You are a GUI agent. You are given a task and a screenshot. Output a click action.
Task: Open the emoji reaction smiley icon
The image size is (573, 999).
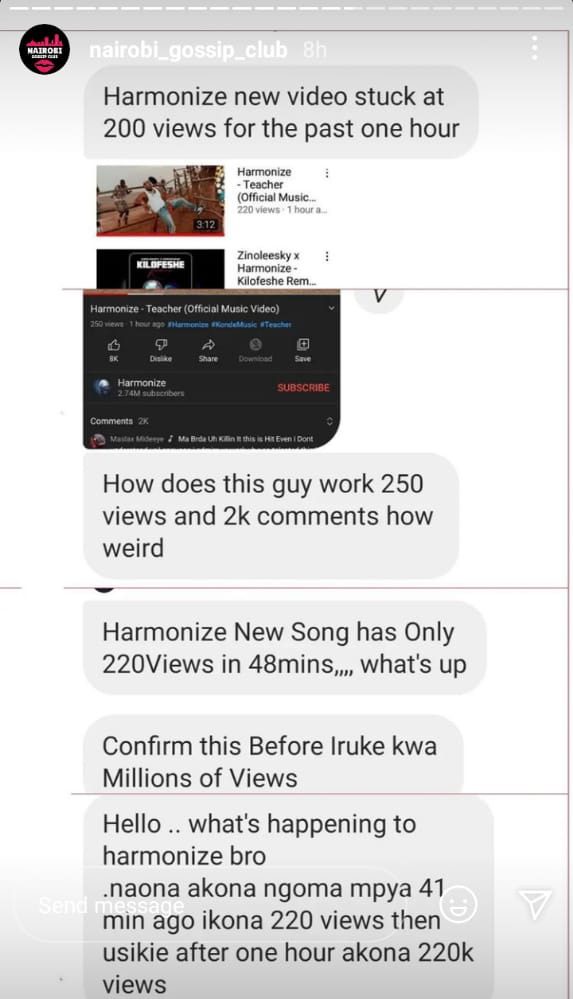459,904
